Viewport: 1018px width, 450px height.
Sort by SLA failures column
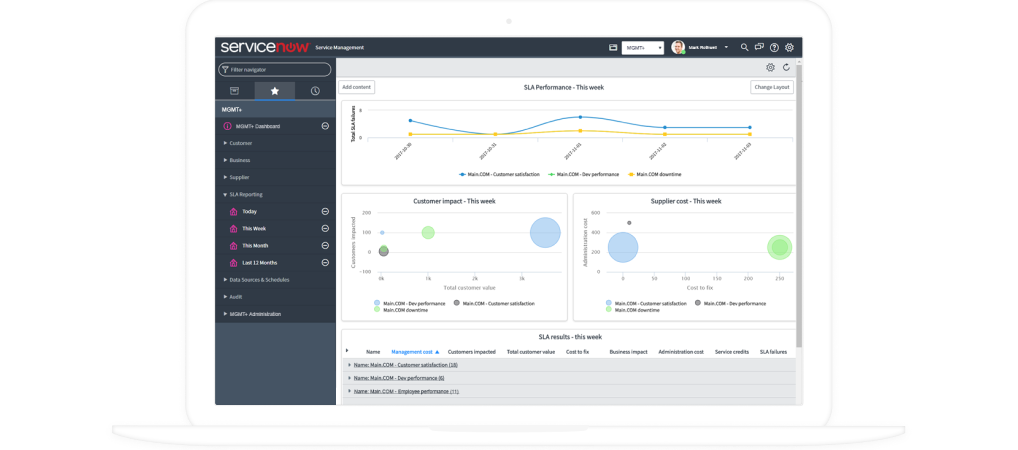773,352
